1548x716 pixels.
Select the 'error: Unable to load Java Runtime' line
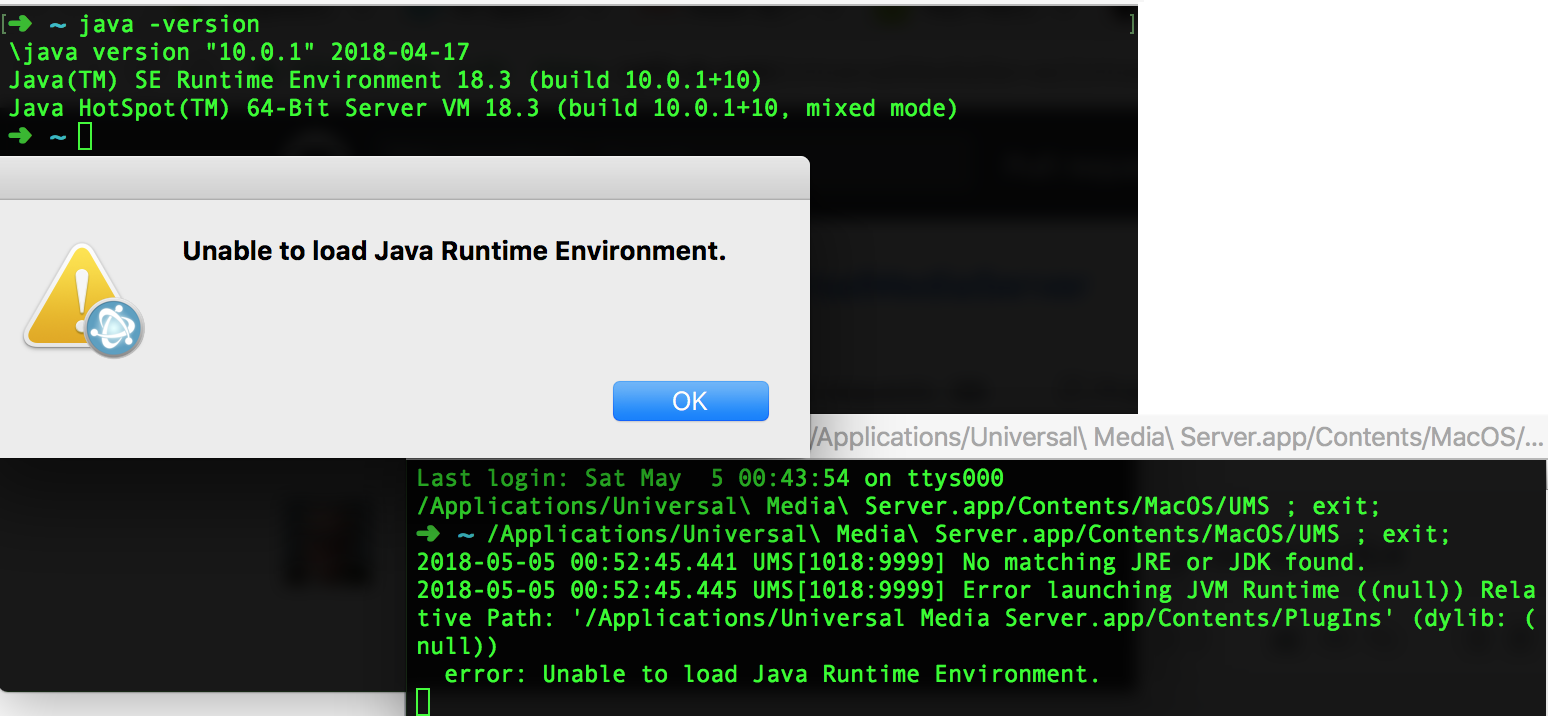pyautogui.click(x=772, y=674)
